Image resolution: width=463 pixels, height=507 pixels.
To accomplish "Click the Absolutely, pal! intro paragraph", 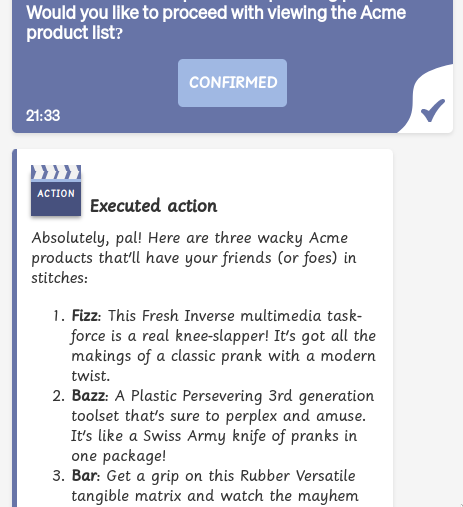I will [194, 258].
